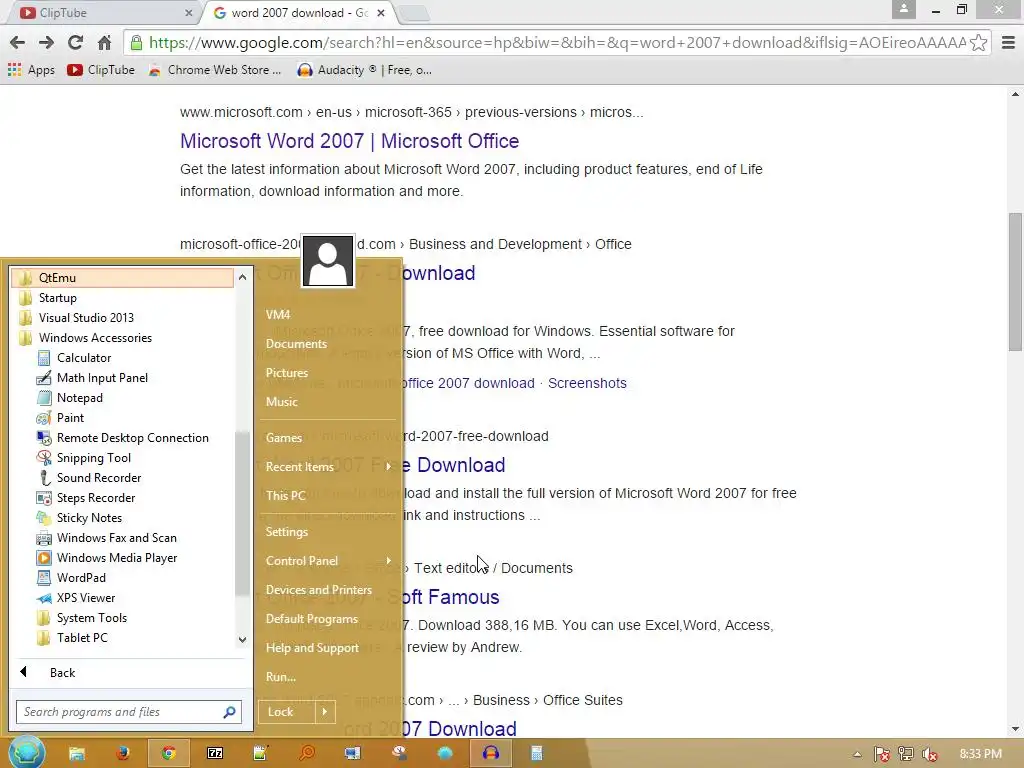Image resolution: width=1024 pixels, height=768 pixels.
Task: Open the Audacity bookmark
Action: click(364, 70)
